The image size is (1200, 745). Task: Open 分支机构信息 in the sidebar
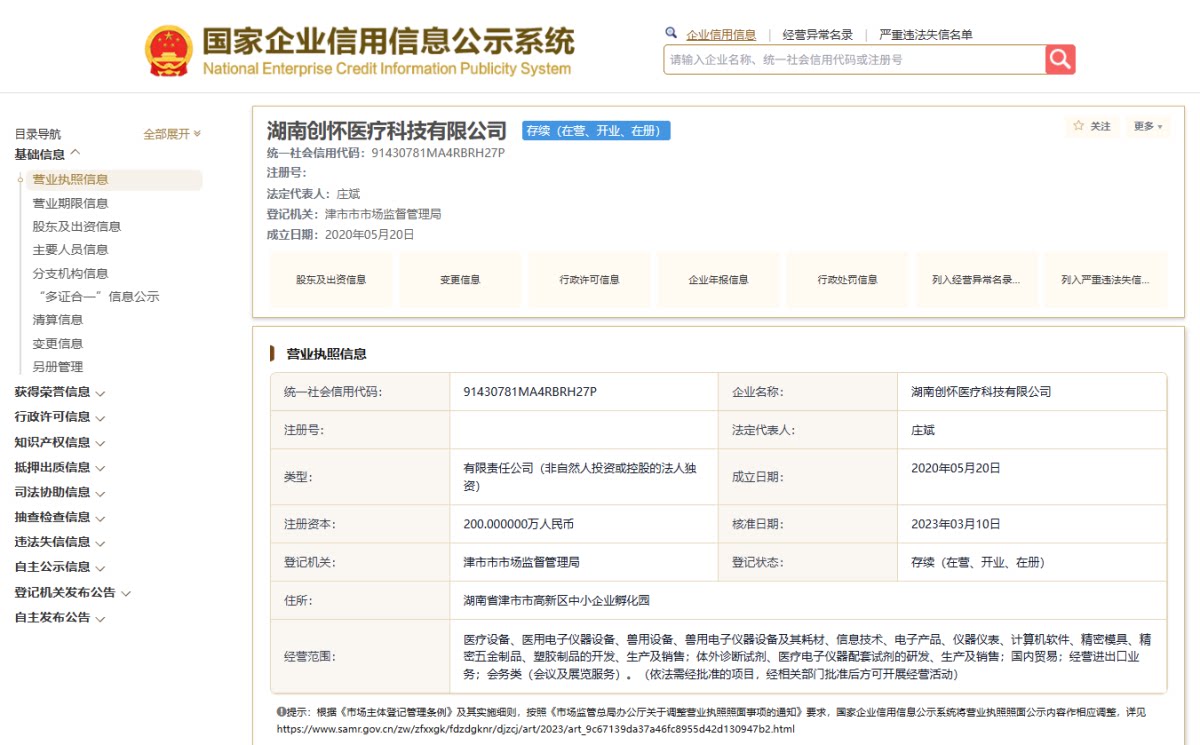[70, 274]
